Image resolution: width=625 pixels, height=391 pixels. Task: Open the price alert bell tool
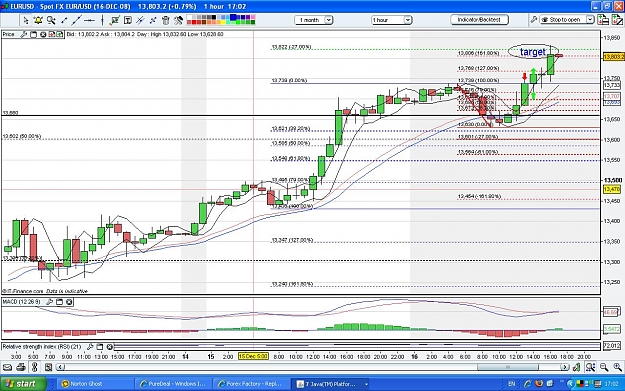click(x=38, y=20)
